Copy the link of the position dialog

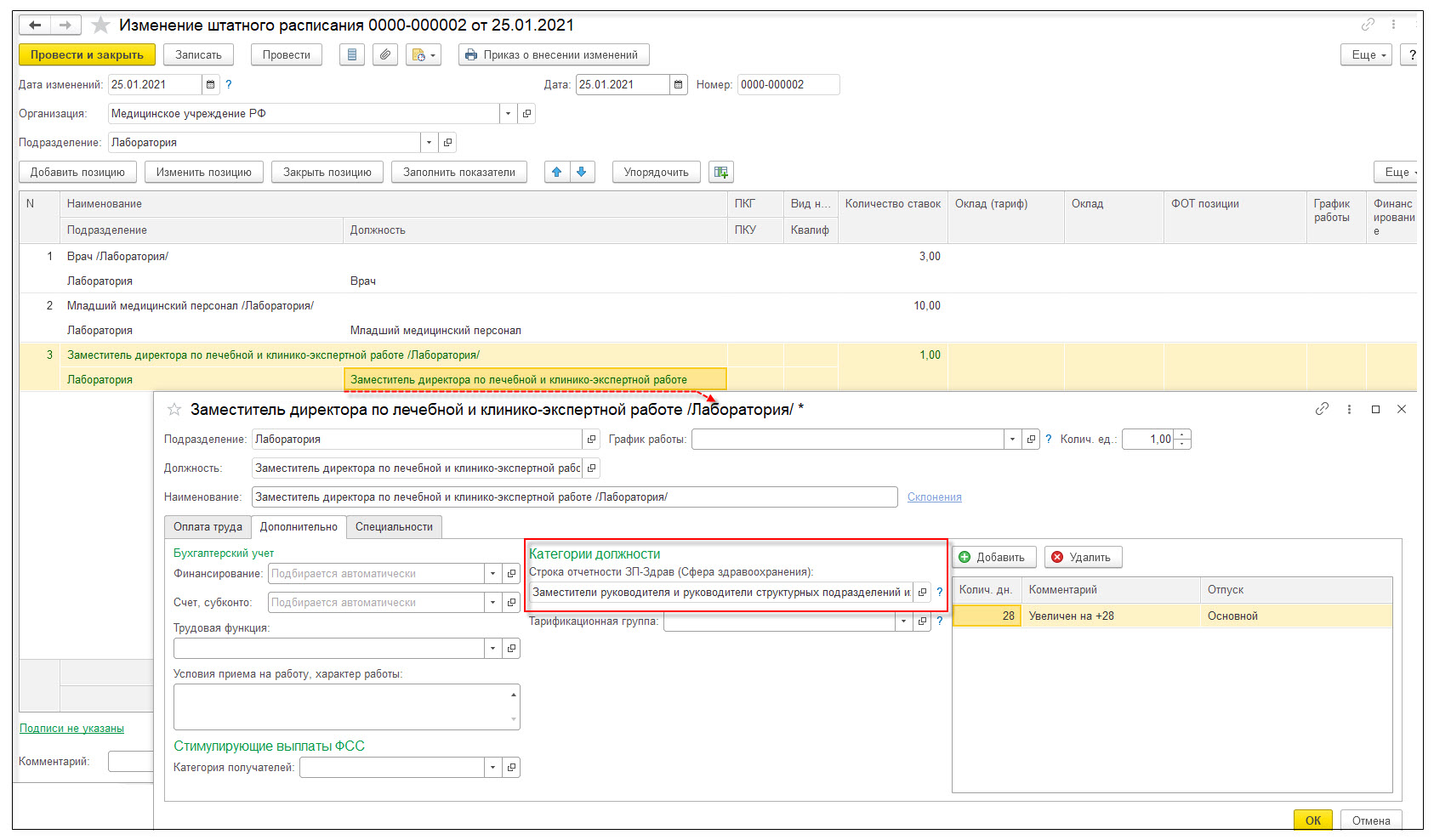(x=1322, y=409)
